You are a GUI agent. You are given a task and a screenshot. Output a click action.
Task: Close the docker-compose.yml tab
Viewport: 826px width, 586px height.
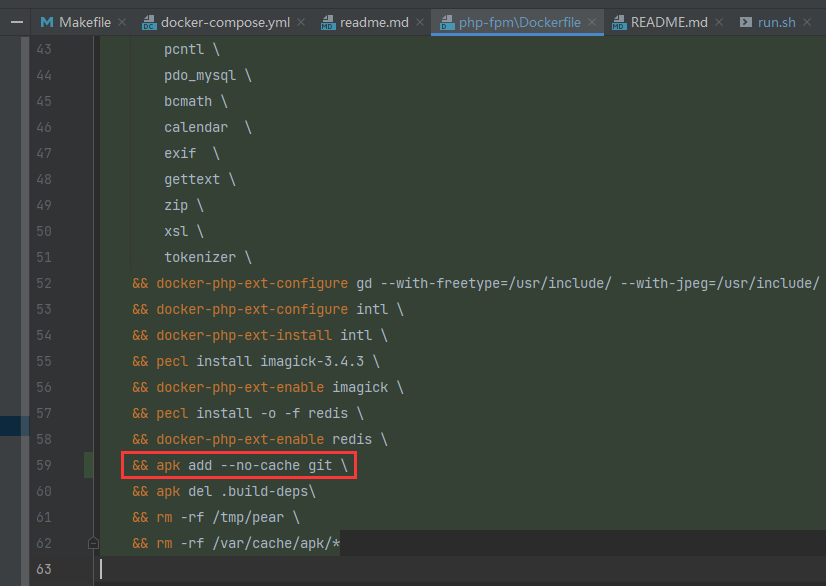coord(304,22)
